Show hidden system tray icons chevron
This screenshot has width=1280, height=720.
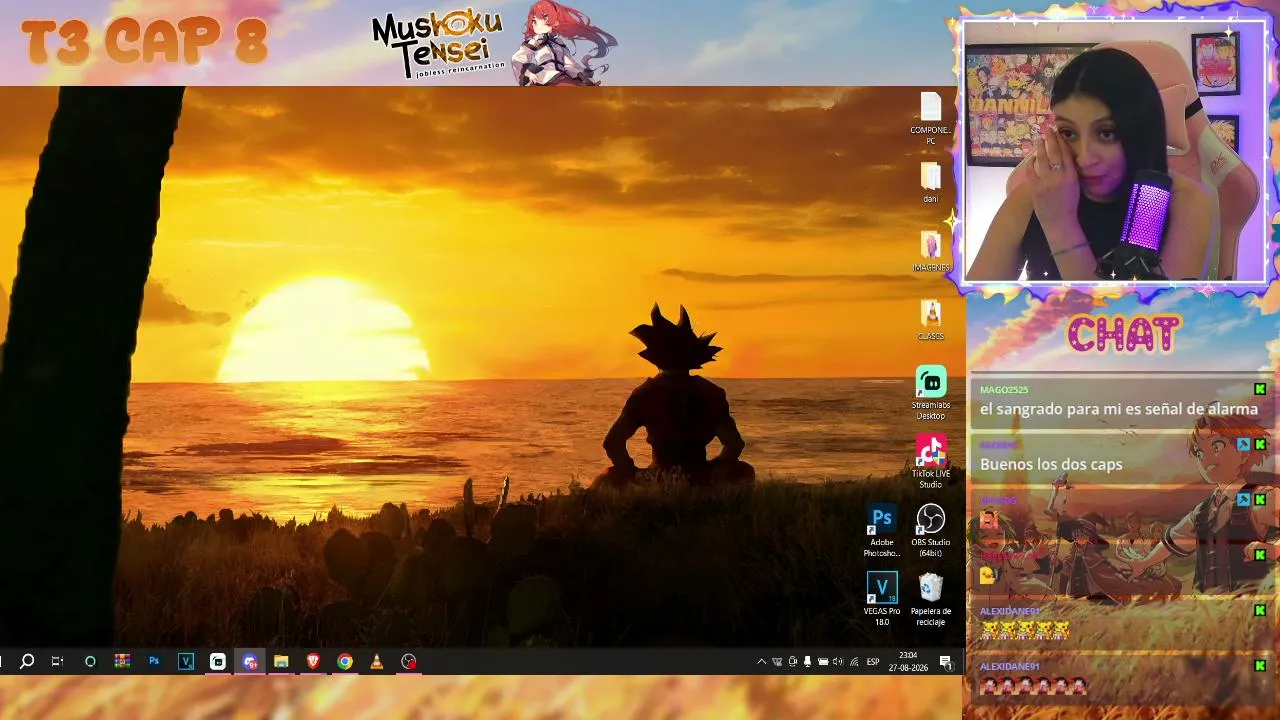click(761, 661)
